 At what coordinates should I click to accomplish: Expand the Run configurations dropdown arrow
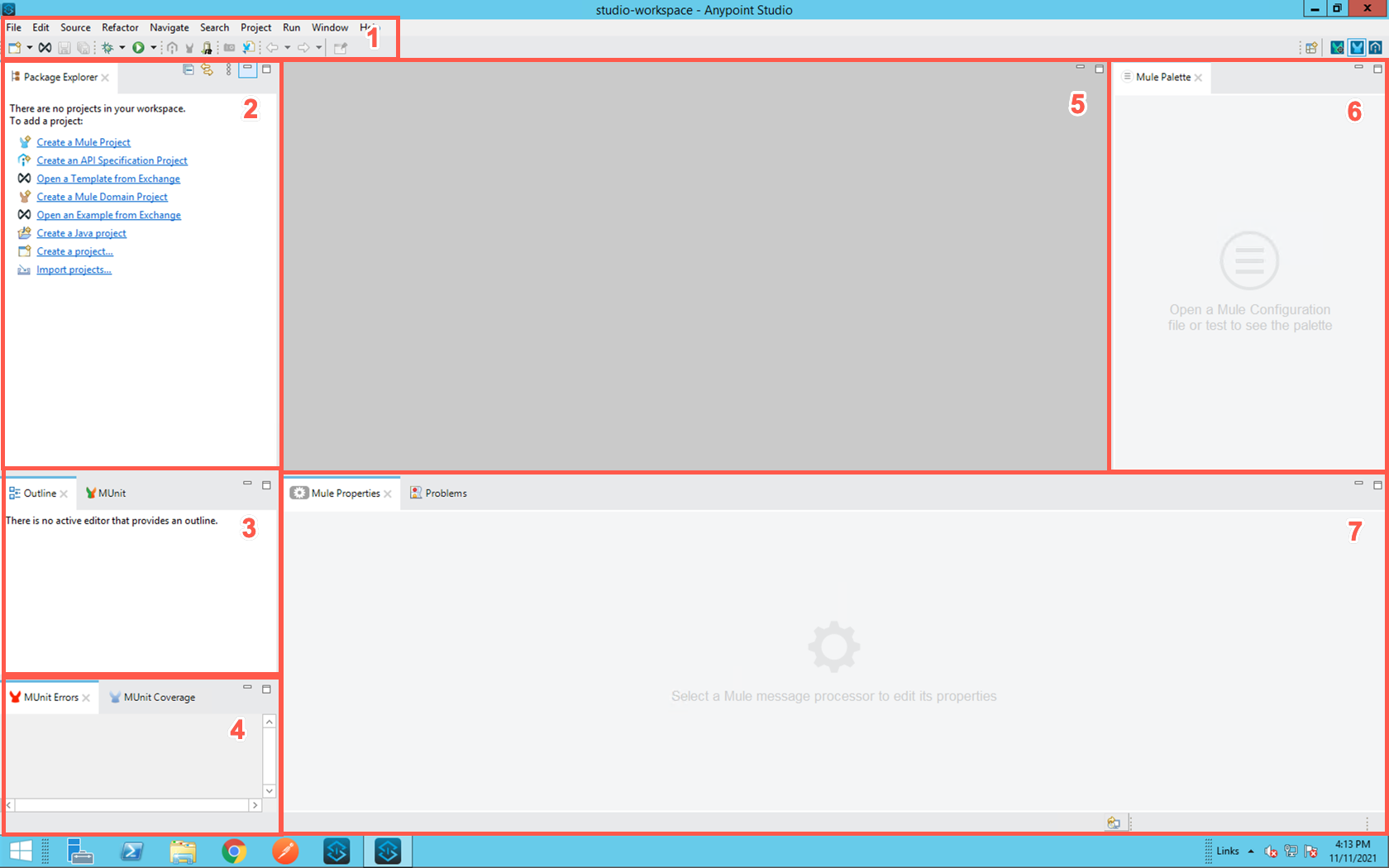(x=153, y=48)
